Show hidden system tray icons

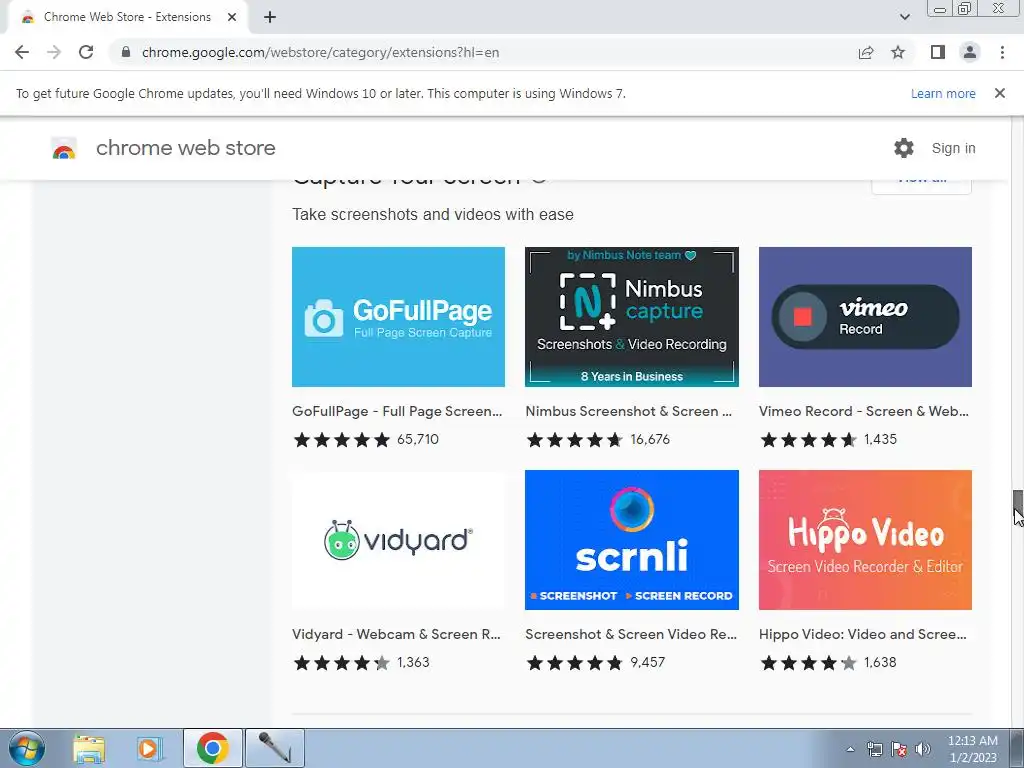pos(850,749)
